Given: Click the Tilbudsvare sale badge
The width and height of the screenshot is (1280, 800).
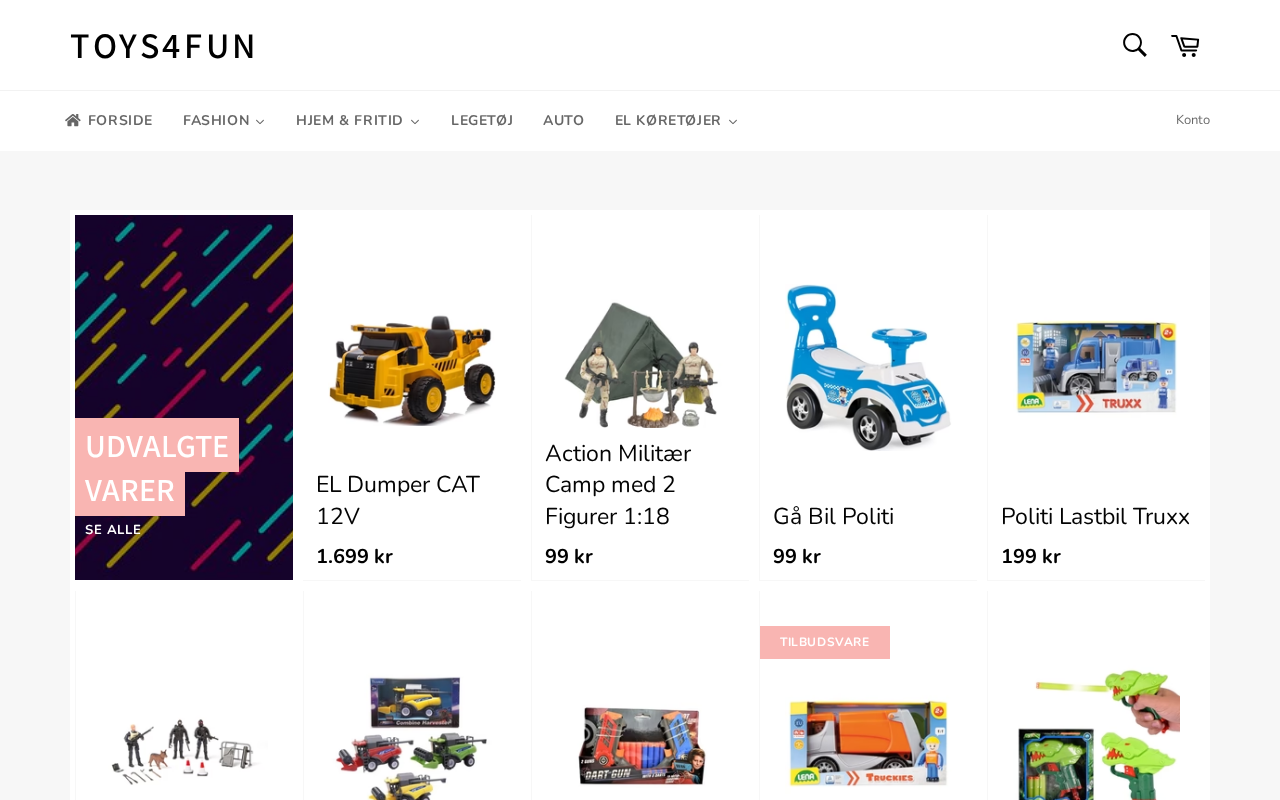Looking at the screenshot, I should [x=825, y=642].
